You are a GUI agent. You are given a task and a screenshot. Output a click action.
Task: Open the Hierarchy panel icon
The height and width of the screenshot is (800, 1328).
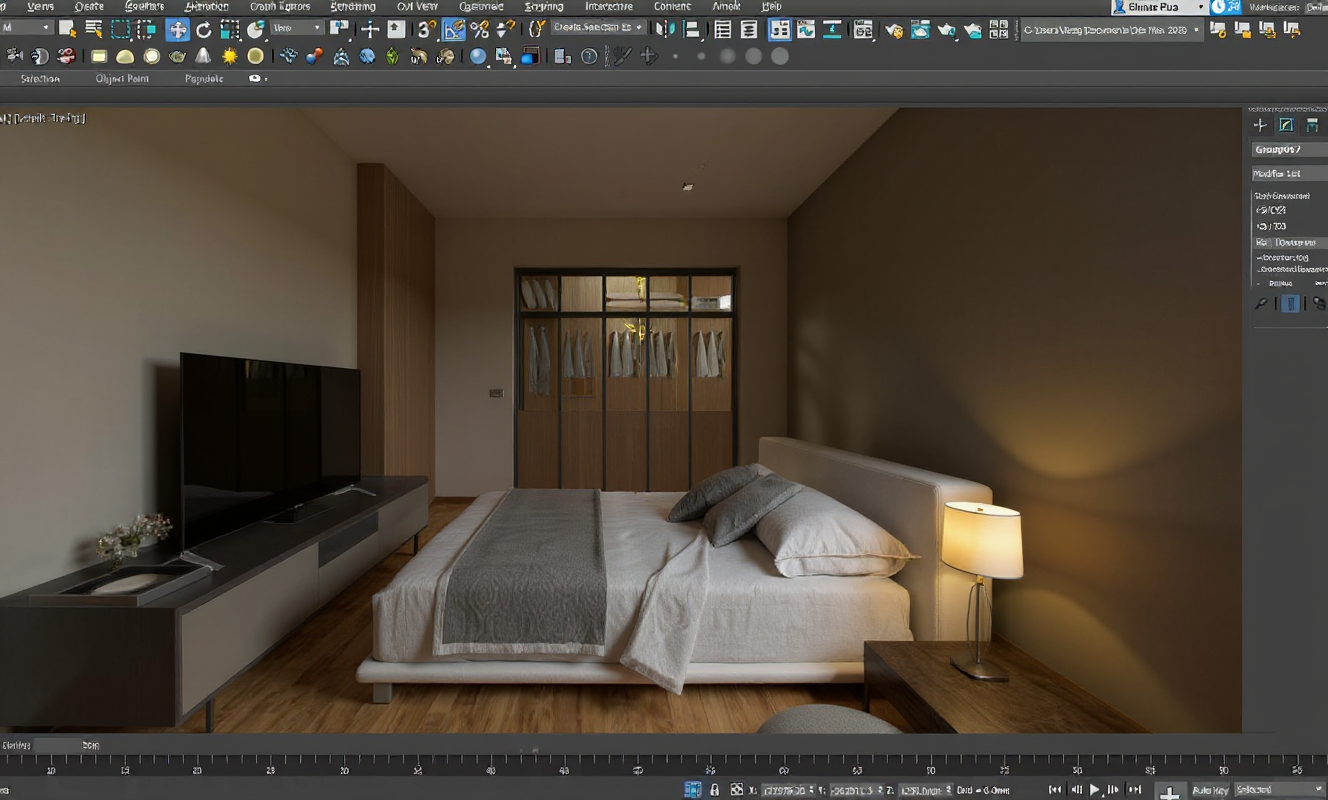(1312, 125)
